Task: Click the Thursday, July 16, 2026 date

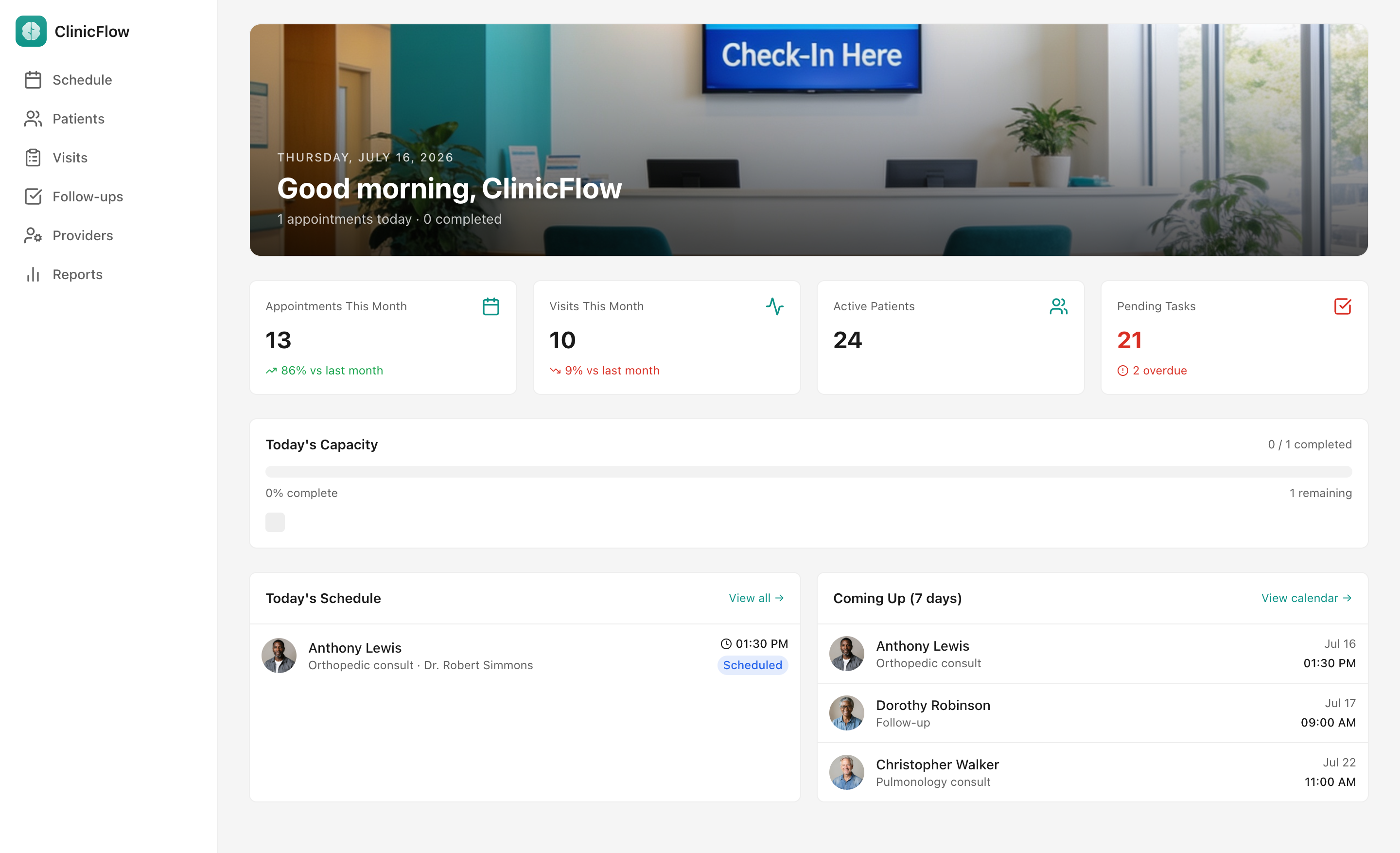Action: click(366, 158)
